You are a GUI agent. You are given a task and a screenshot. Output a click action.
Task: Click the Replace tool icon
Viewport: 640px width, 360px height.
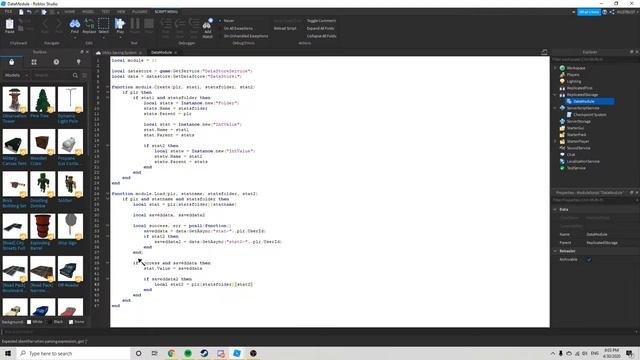click(x=89, y=24)
